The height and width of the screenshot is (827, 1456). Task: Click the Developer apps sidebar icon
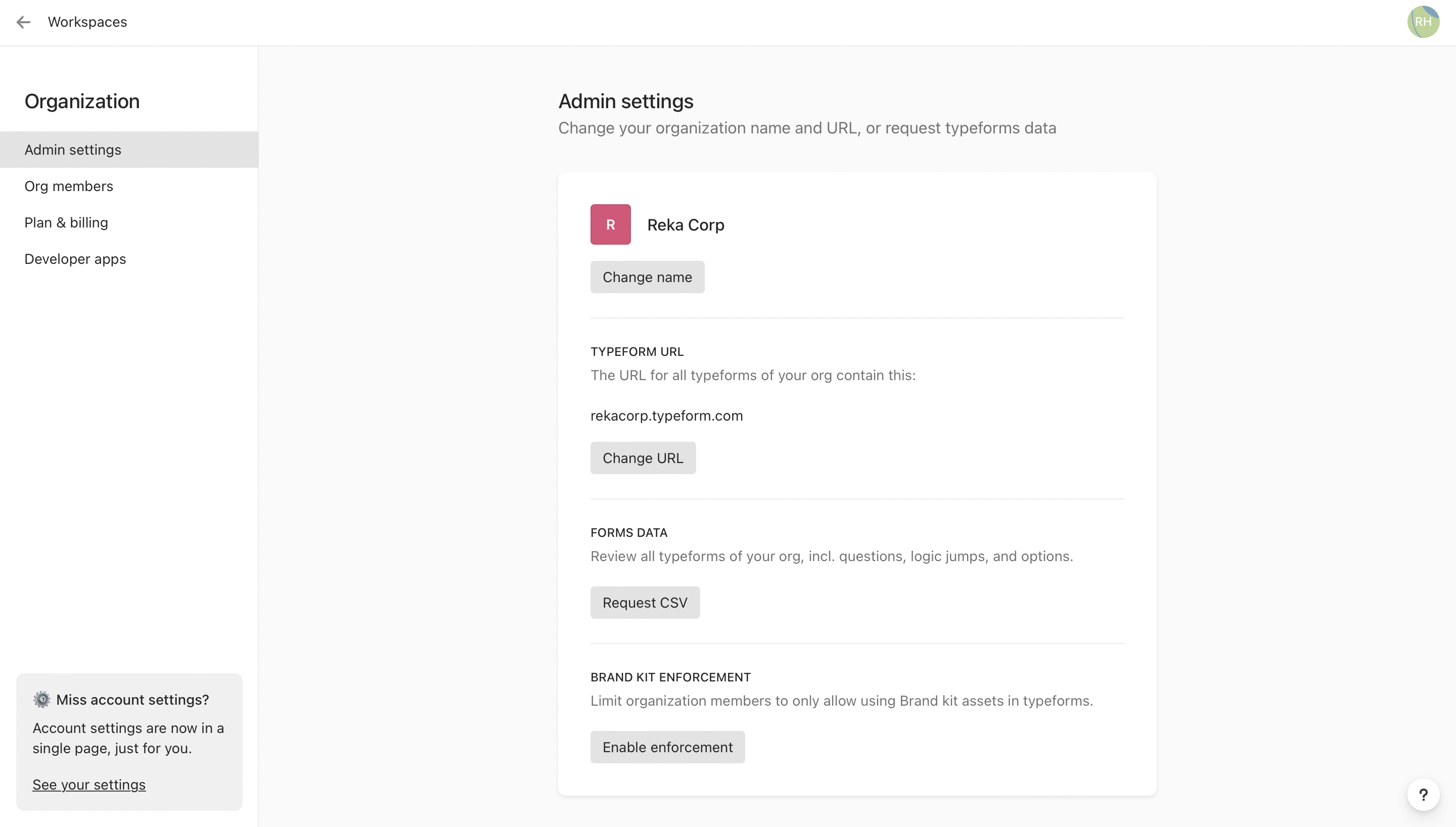point(75,258)
